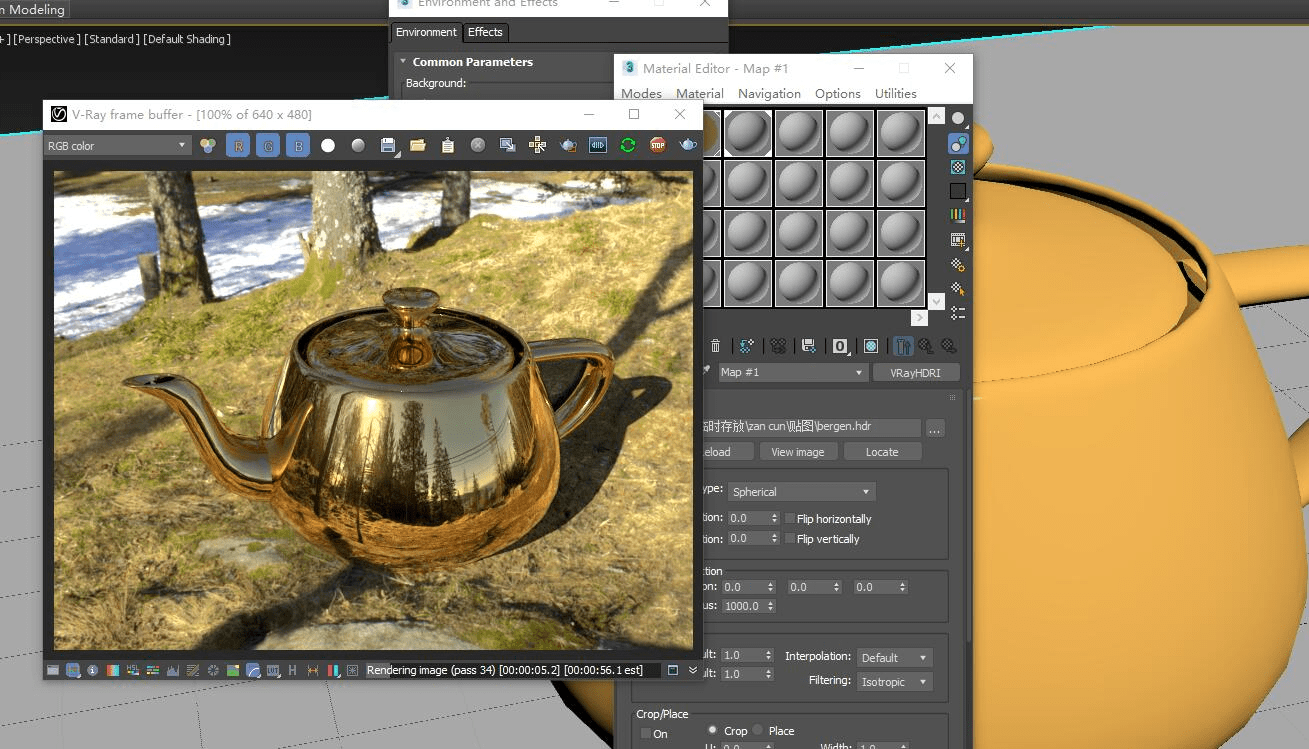Enable monochromatic mode (grey sphere icon)
This screenshot has height=749, width=1309.
click(x=358, y=145)
